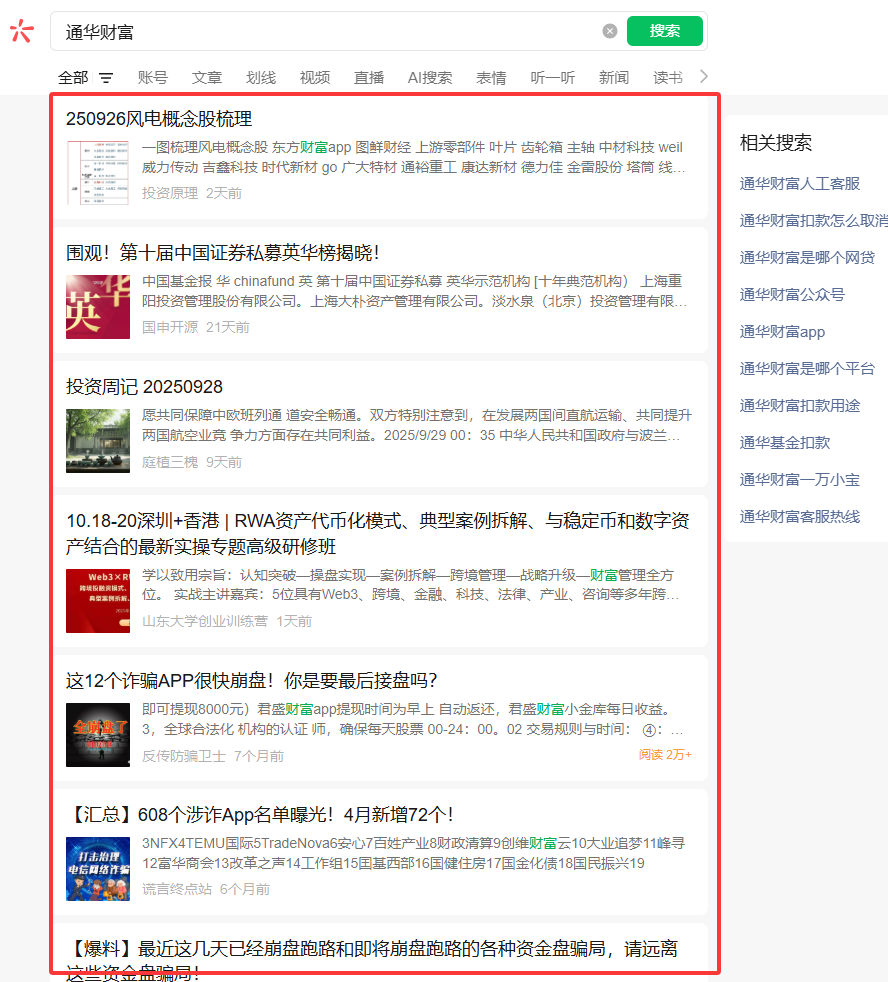Open the filter icon next to 全部
Image resolution: width=888 pixels, height=982 pixels.
pyautogui.click(x=106, y=78)
